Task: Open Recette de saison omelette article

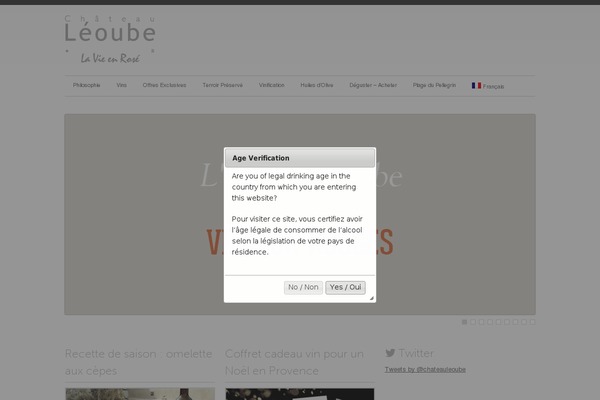Action: pos(139,362)
